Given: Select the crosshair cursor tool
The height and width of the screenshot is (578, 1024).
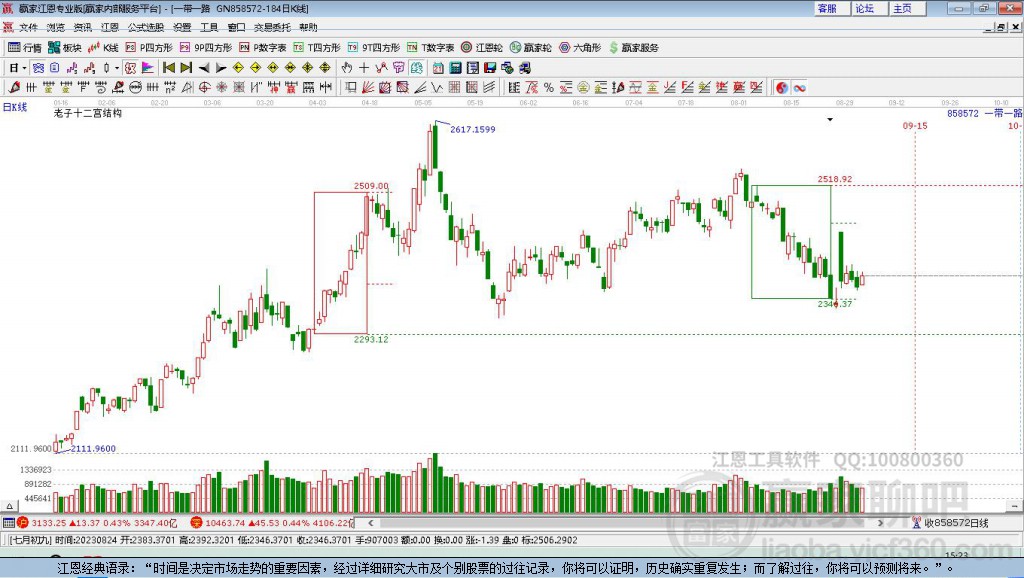Looking at the screenshot, I should [x=364, y=67].
